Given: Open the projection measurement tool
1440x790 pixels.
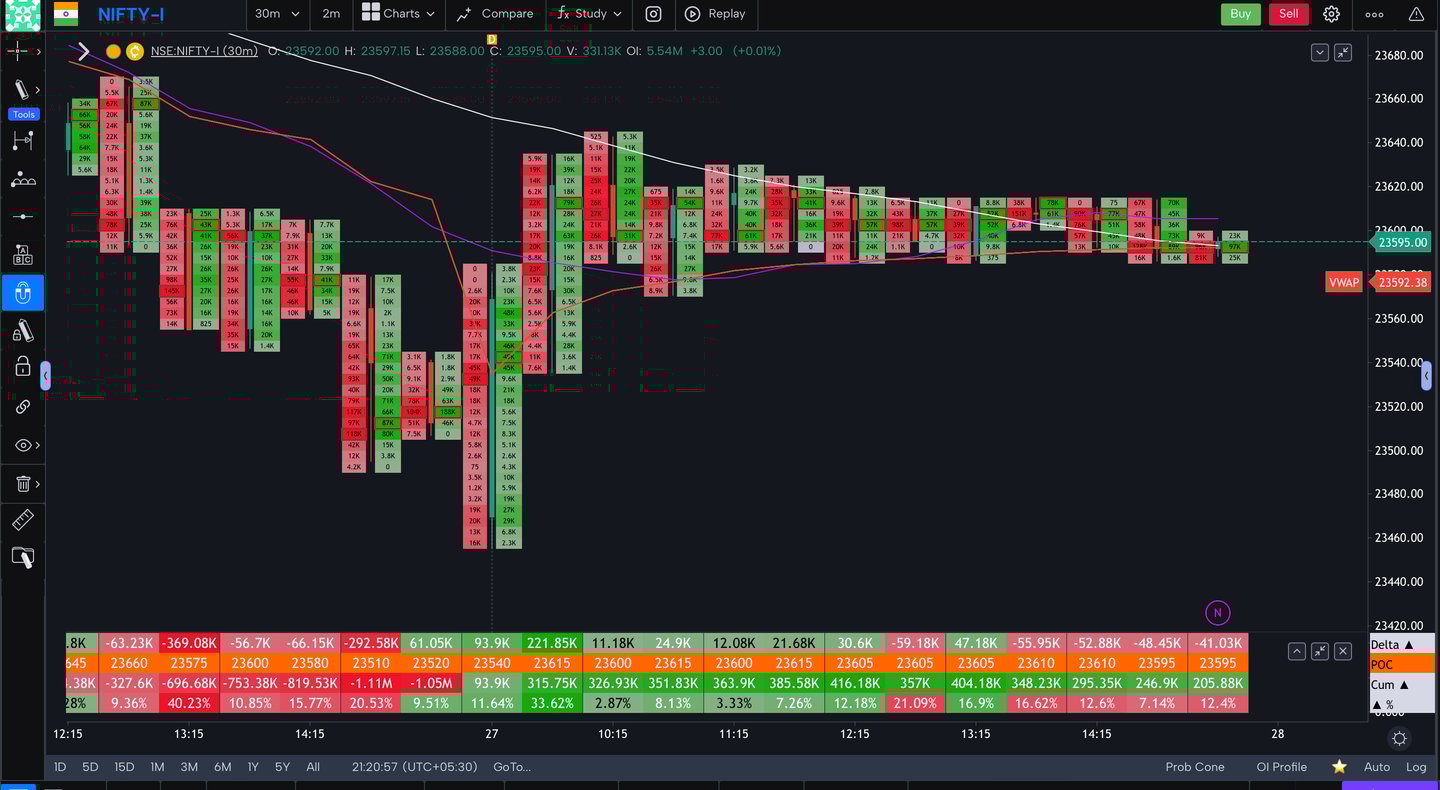Looking at the screenshot, I should pos(22,141).
